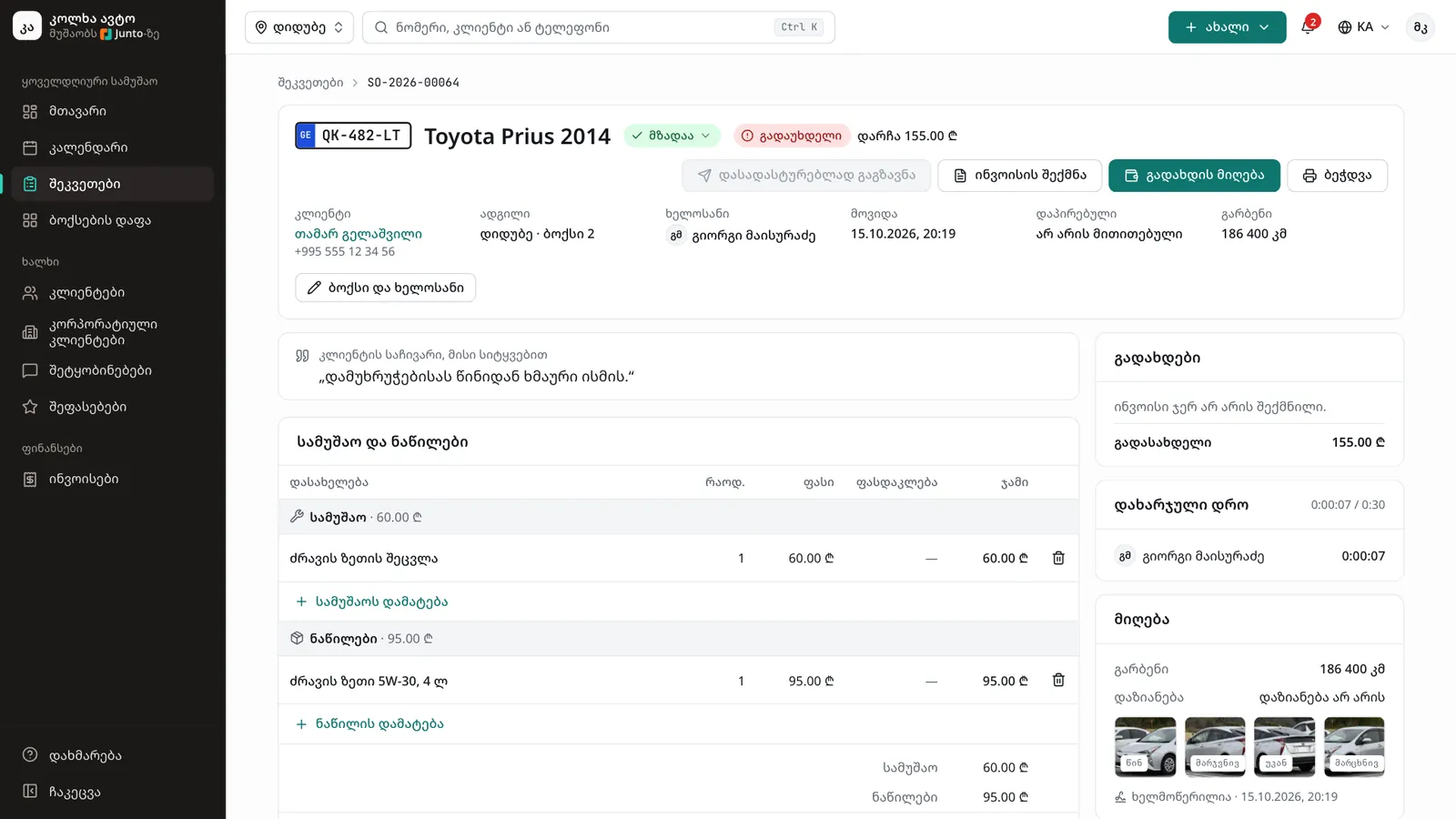Click გადახდის მიღება button
Image resolution: width=1456 pixels, height=819 pixels.
tap(1194, 176)
